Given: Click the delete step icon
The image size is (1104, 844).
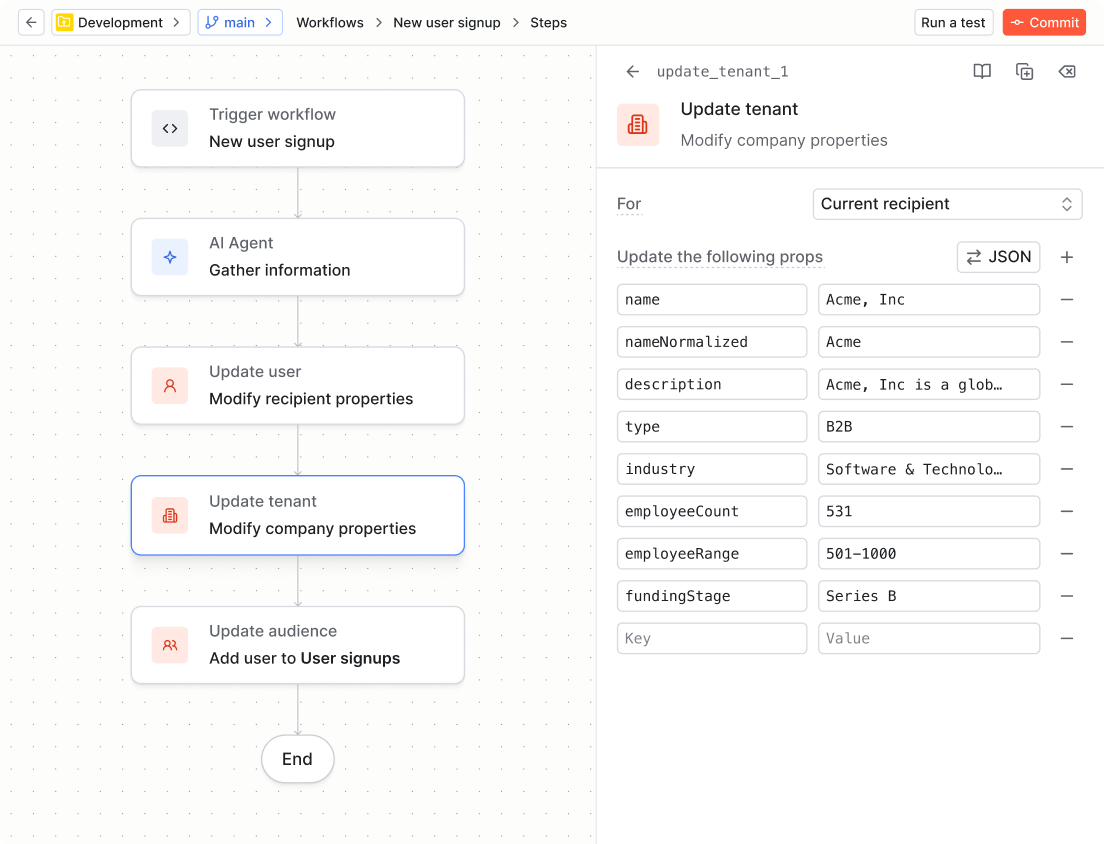Looking at the screenshot, I should 1067,72.
